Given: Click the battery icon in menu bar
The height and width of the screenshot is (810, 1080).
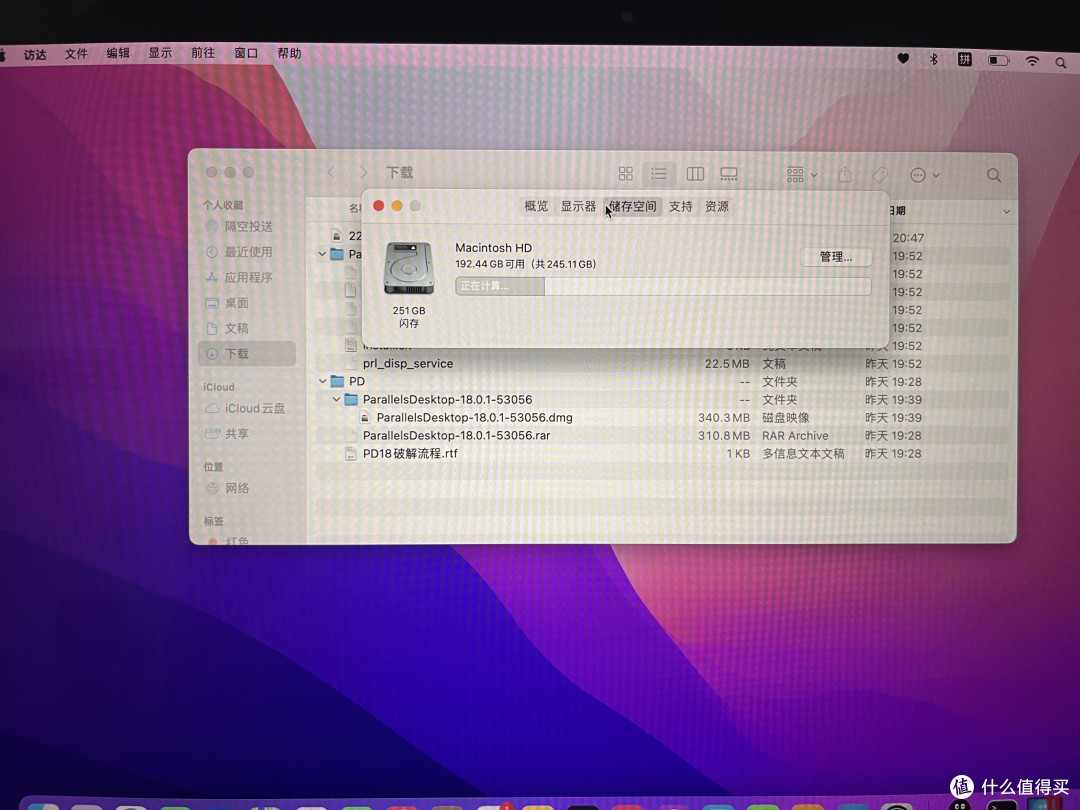Looking at the screenshot, I should click(999, 61).
